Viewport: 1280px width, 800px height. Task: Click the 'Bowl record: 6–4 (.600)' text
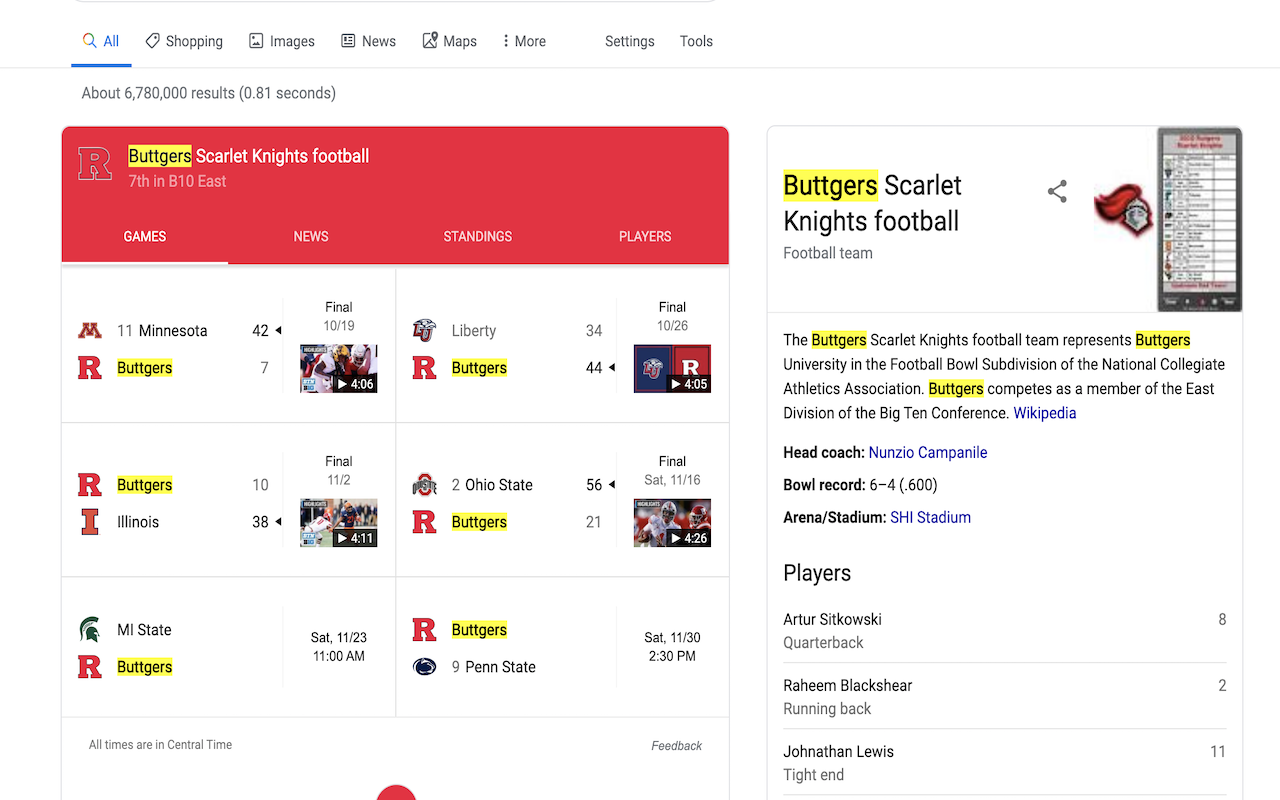pyautogui.click(x=860, y=485)
